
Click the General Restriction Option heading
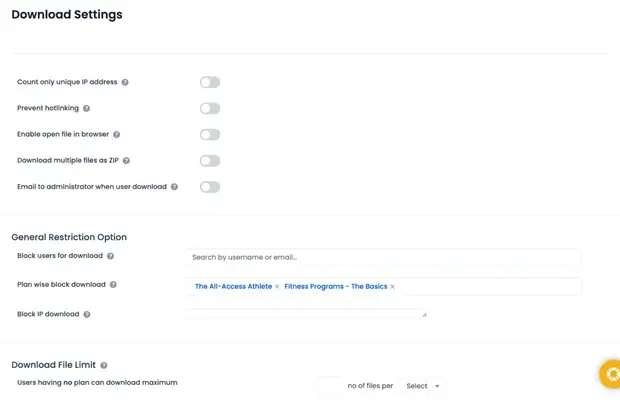[69, 237]
